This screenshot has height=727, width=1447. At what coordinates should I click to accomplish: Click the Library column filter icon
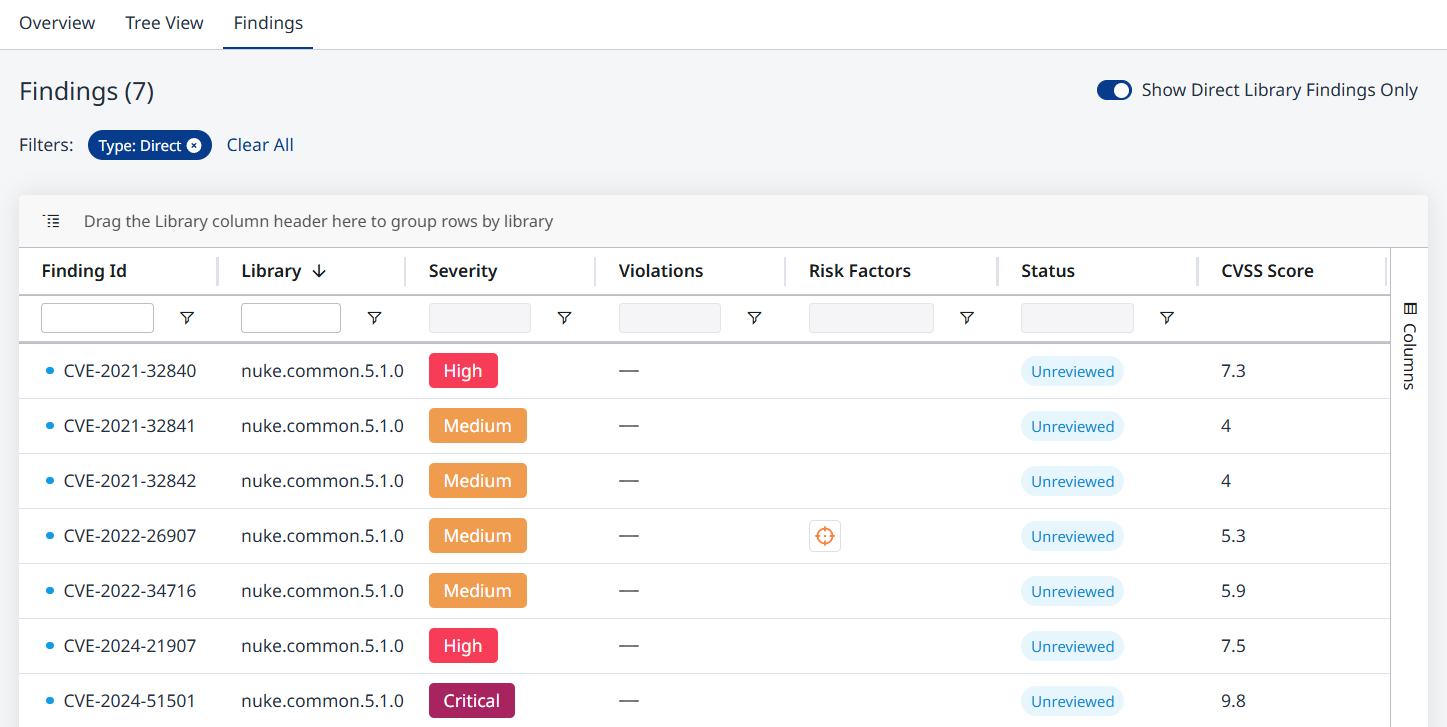coord(374,318)
